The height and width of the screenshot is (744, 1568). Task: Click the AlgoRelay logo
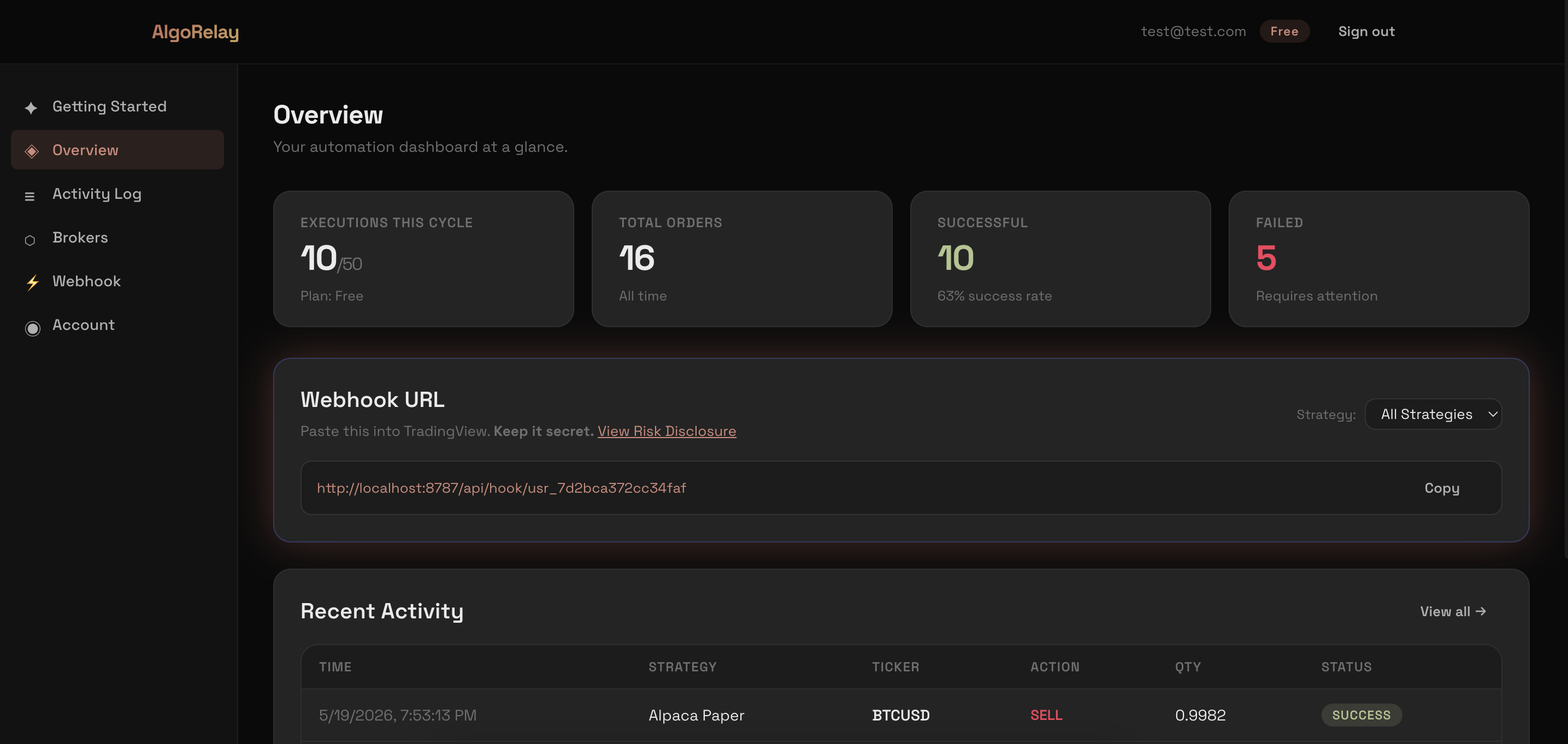pos(196,32)
